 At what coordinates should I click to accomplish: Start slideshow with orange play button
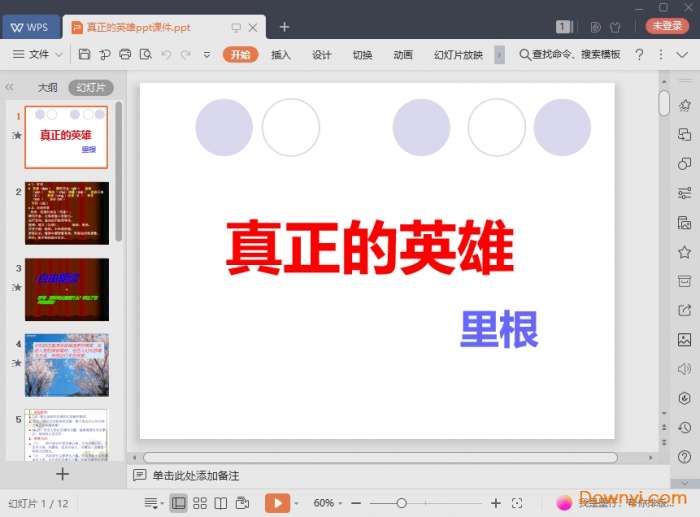pos(277,503)
